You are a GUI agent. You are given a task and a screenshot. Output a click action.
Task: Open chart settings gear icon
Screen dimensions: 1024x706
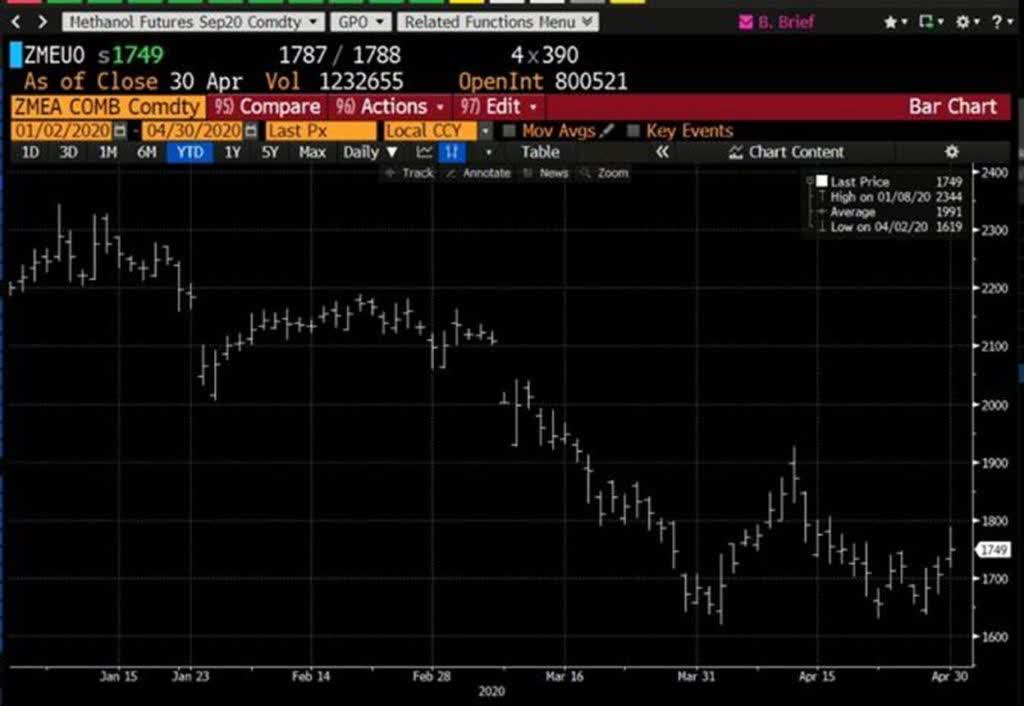pos(952,152)
